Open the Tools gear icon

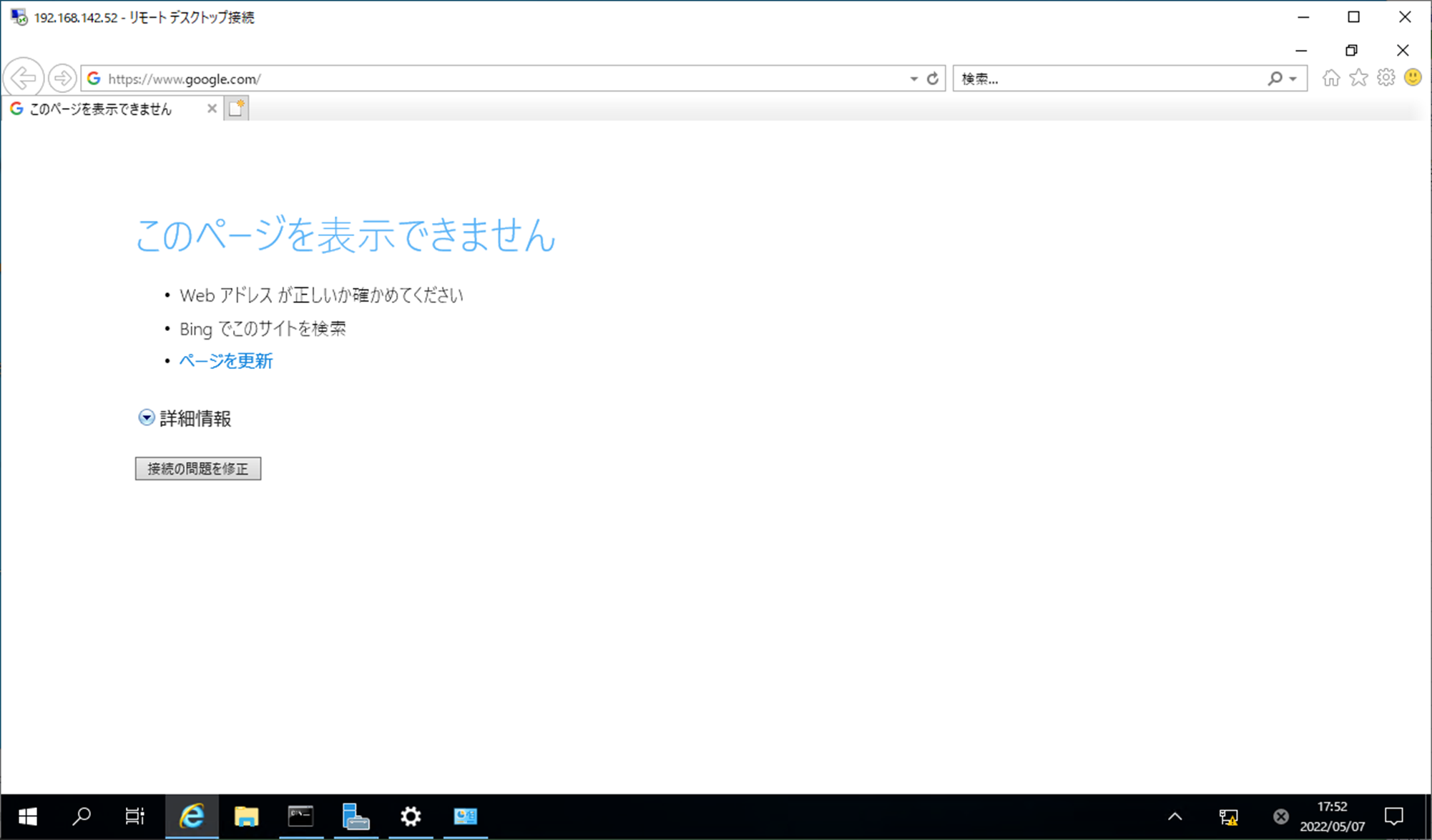[x=1386, y=78]
